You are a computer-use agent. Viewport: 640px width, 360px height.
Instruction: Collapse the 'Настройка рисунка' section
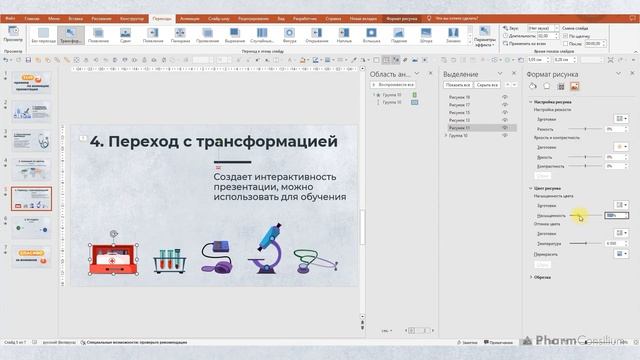(531, 102)
